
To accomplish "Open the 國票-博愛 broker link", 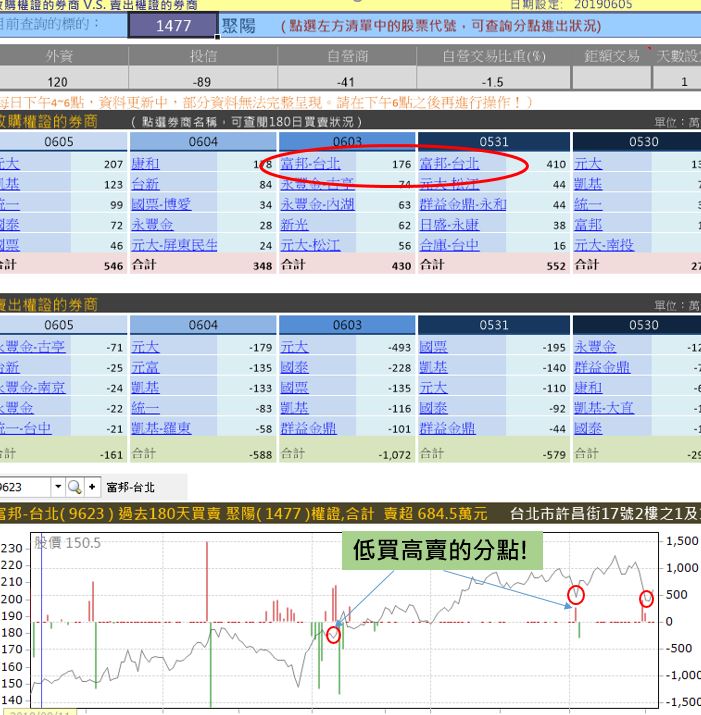I will click(x=161, y=204).
